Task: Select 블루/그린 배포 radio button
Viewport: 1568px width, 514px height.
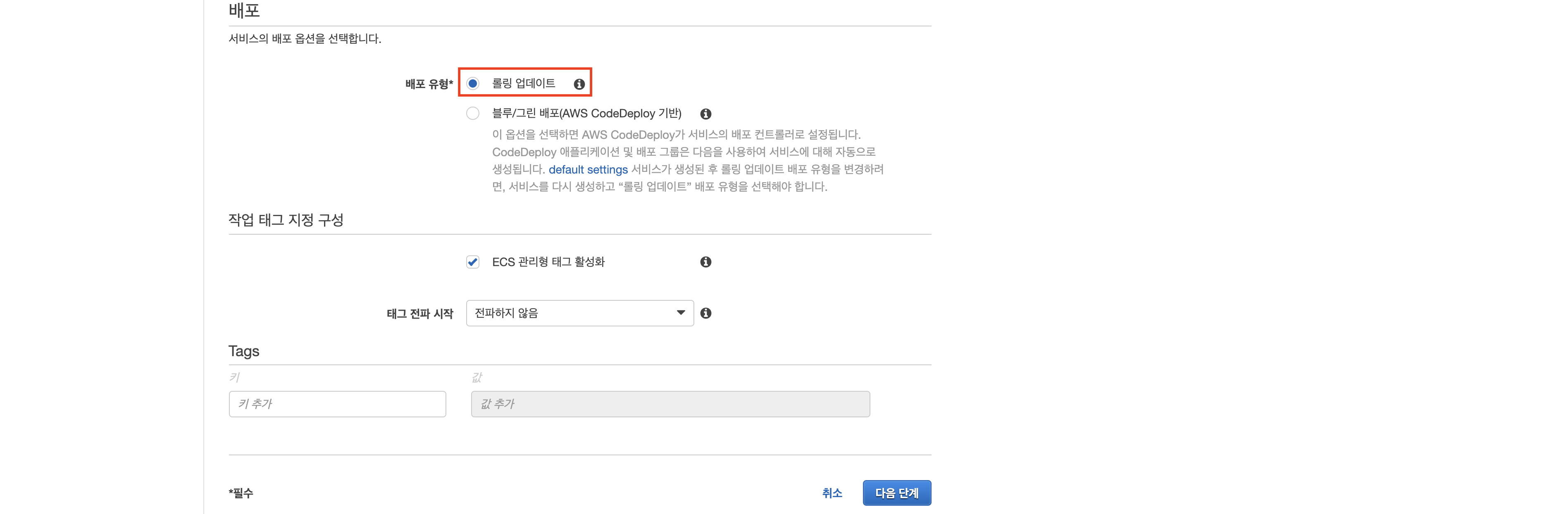Action: 472,113
